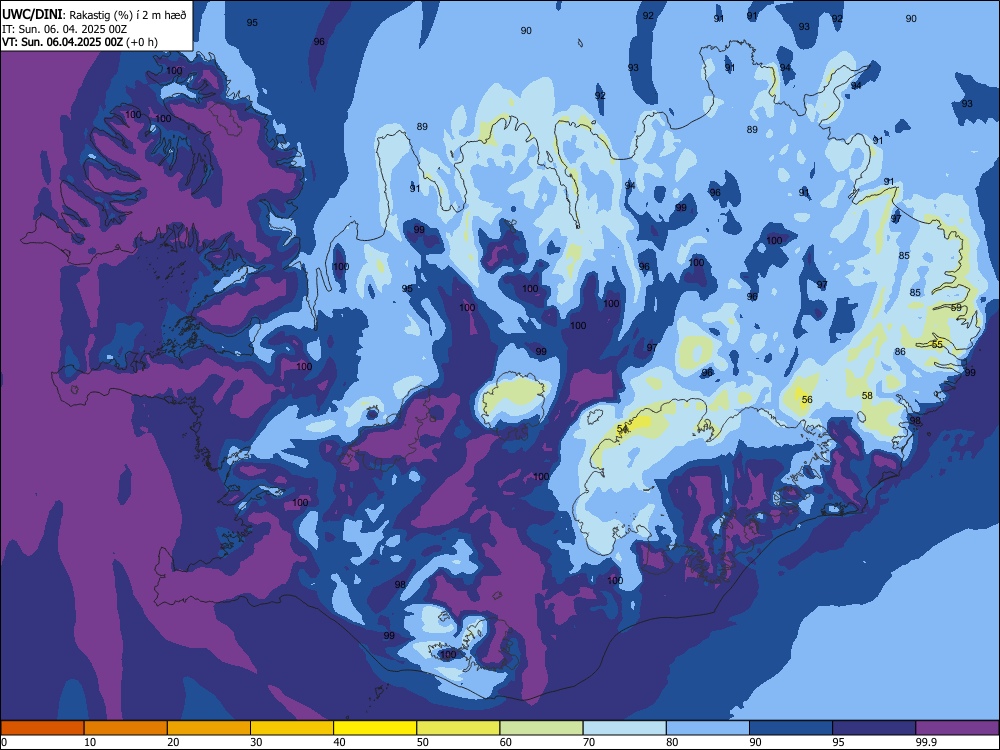Viewport: 1000px width, 750px height.
Task: Click the legend tick label '30'
Action: pyautogui.click(x=256, y=742)
